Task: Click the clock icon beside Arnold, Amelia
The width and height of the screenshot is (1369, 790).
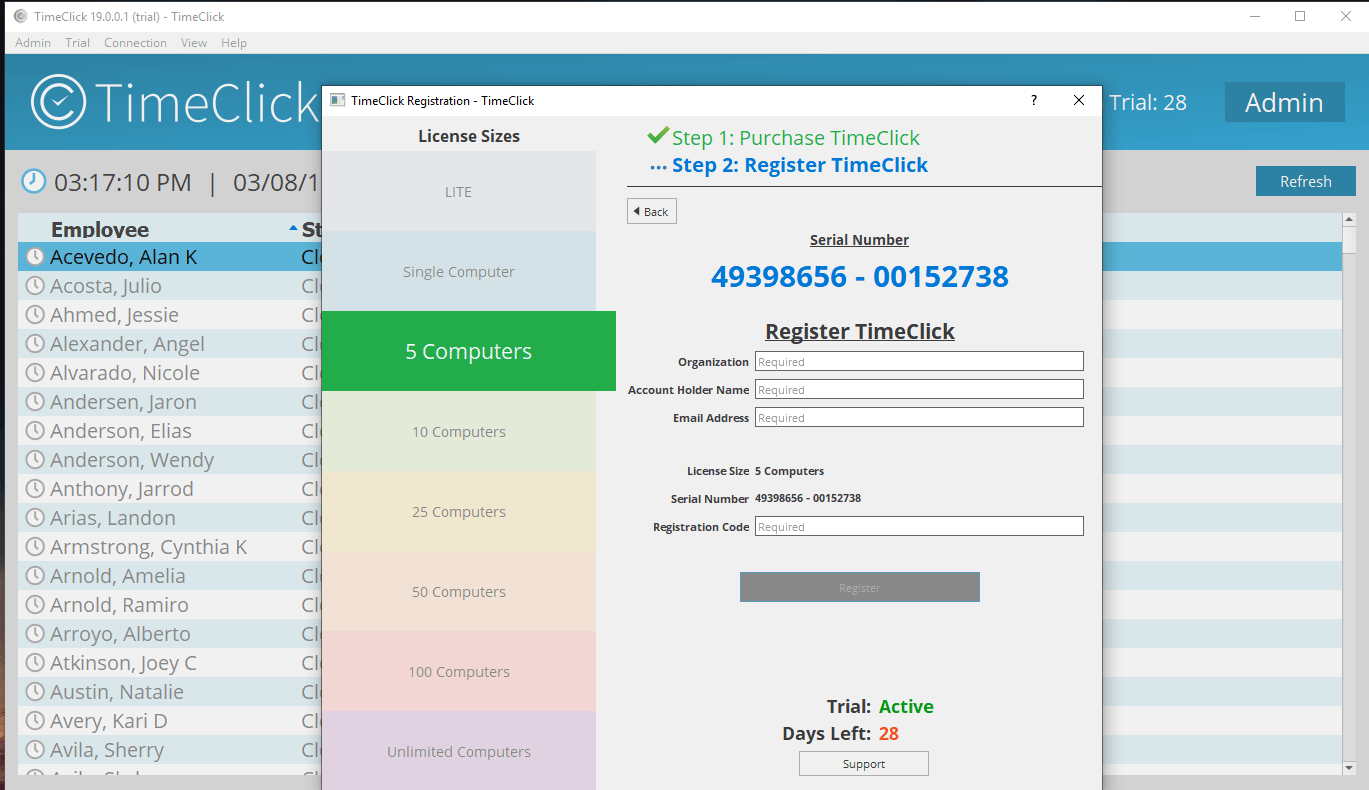Action: (x=35, y=576)
